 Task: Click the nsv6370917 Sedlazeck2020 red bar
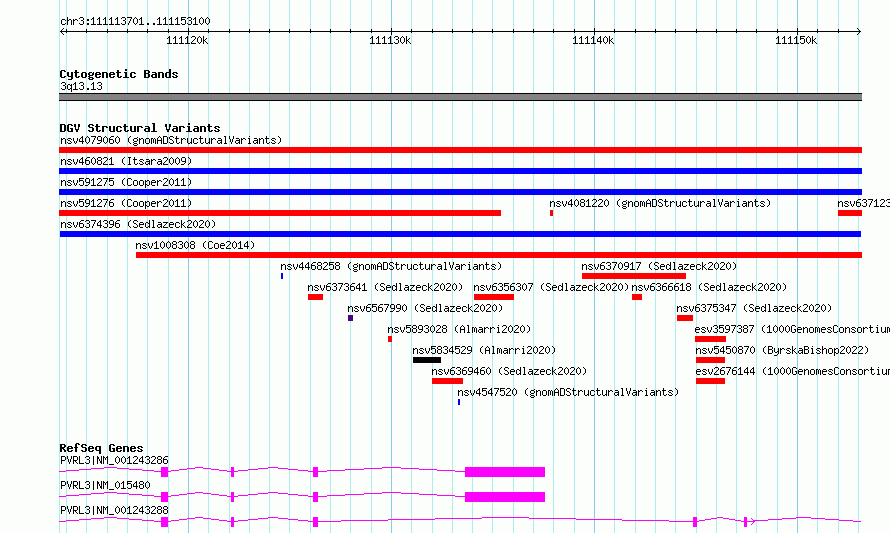coord(633,276)
